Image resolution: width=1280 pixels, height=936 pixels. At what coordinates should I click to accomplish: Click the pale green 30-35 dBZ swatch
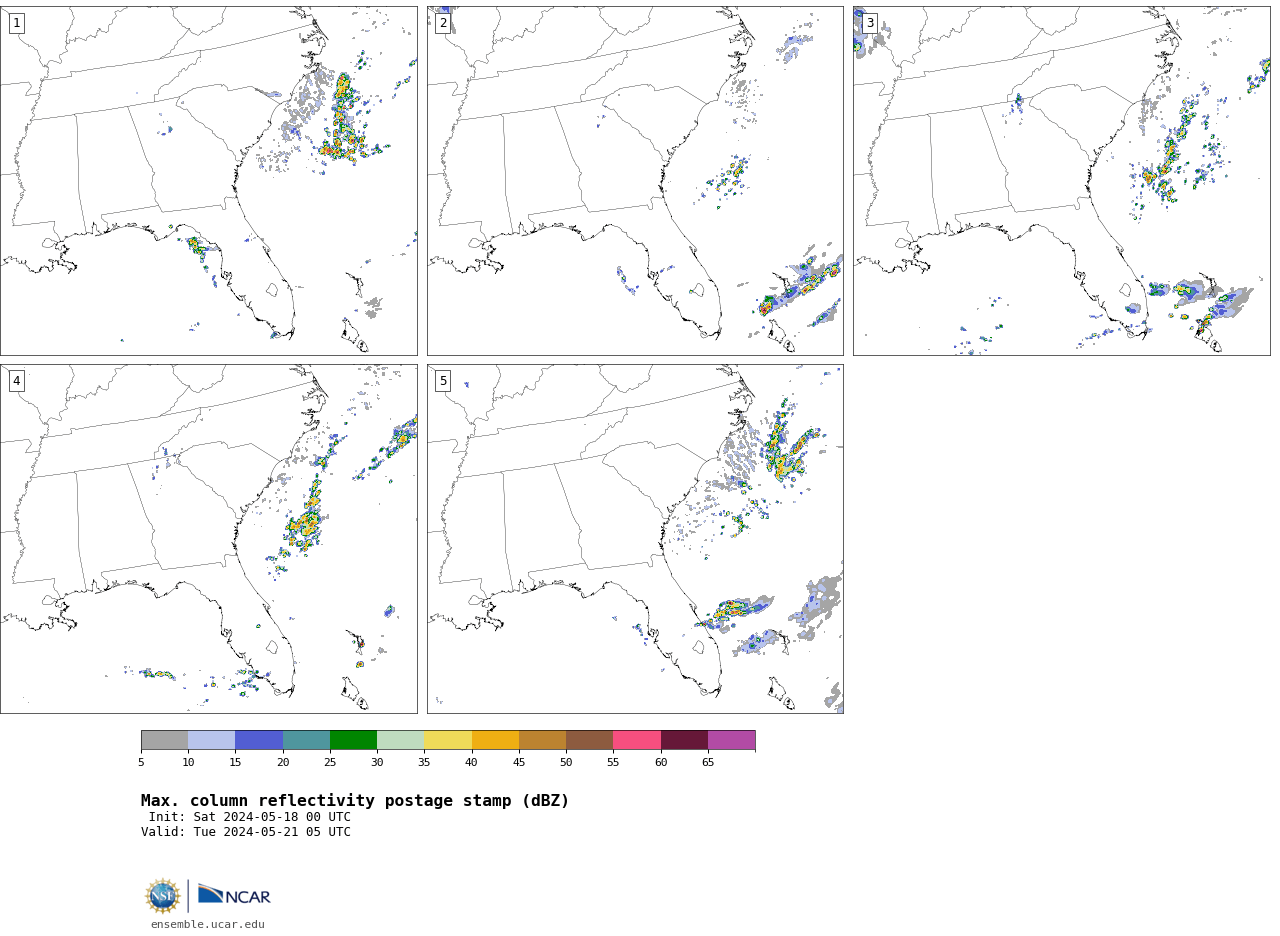tap(400, 740)
